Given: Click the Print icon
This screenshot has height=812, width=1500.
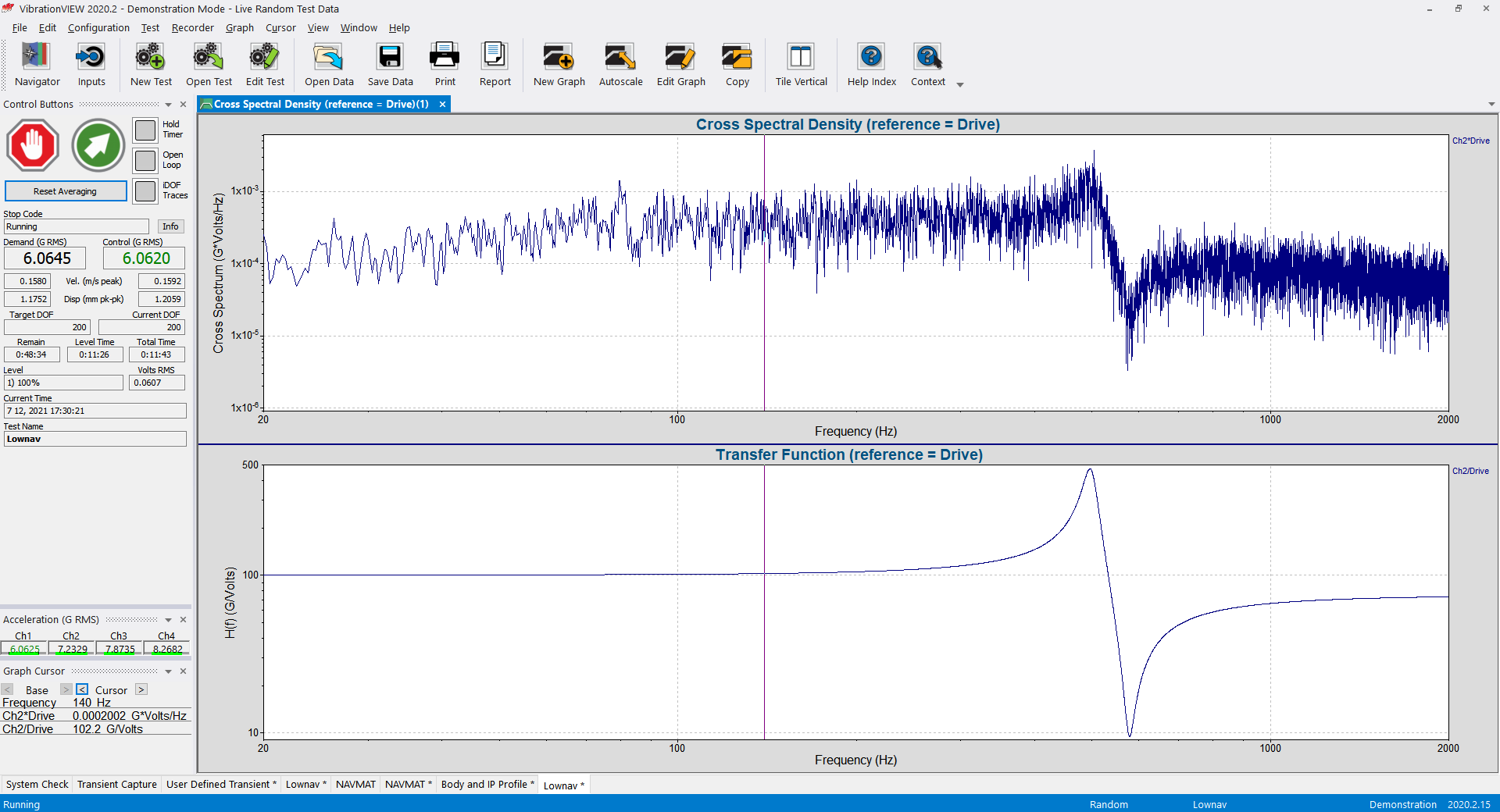Looking at the screenshot, I should 445,64.
